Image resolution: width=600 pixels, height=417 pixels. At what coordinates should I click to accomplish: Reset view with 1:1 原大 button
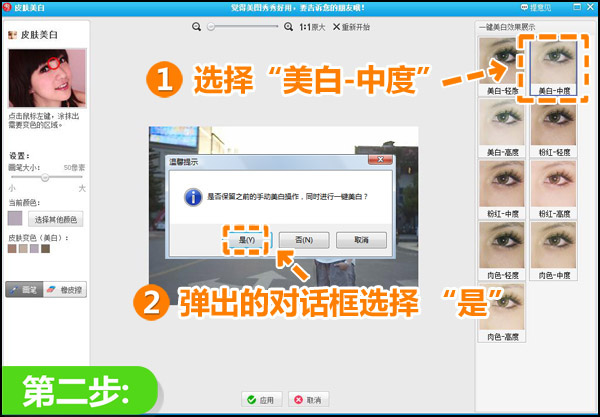[x=313, y=27]
